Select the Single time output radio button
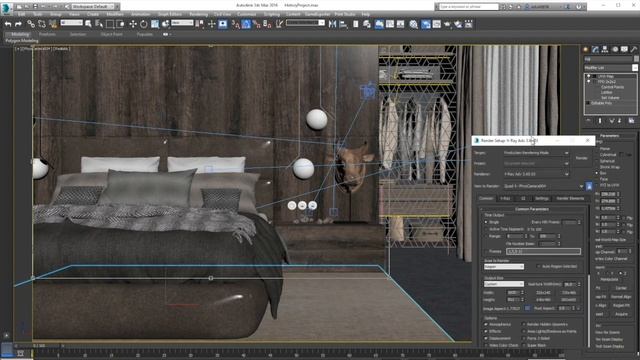Viewport: 640px width, 360px height. [486, 222]
